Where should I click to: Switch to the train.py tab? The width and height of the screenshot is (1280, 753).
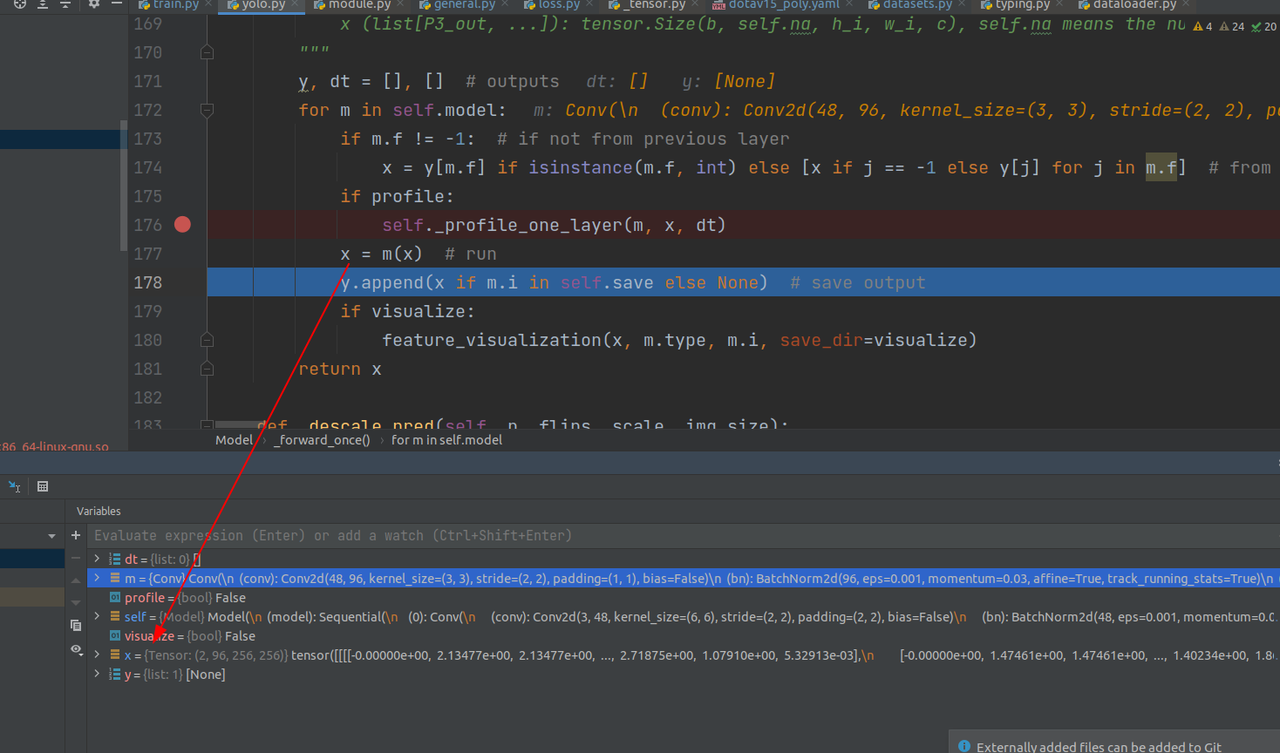(x=175, y=5)
